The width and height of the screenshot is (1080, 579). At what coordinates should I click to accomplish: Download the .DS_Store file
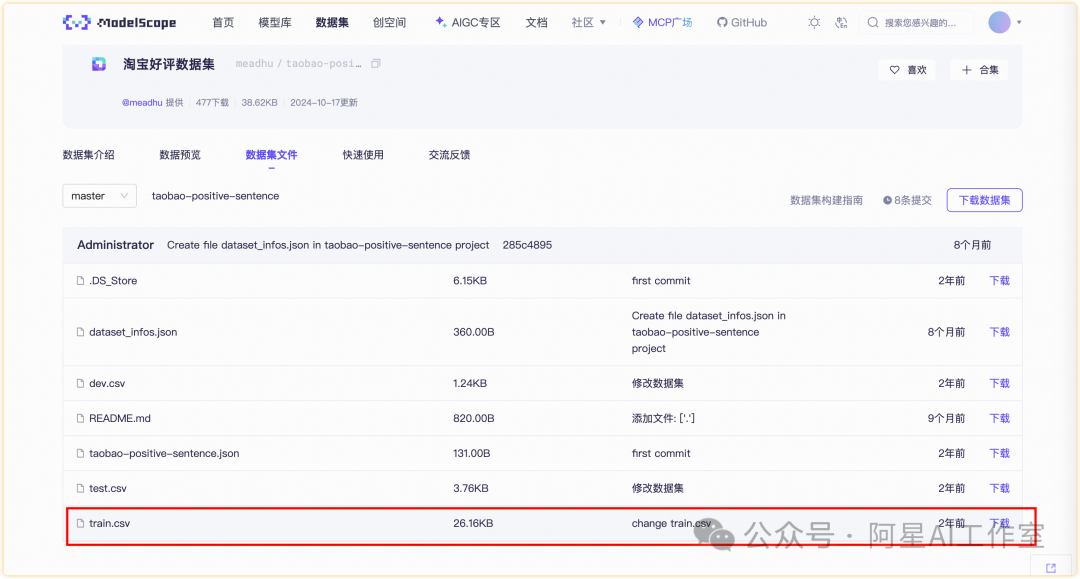[999, 281]
